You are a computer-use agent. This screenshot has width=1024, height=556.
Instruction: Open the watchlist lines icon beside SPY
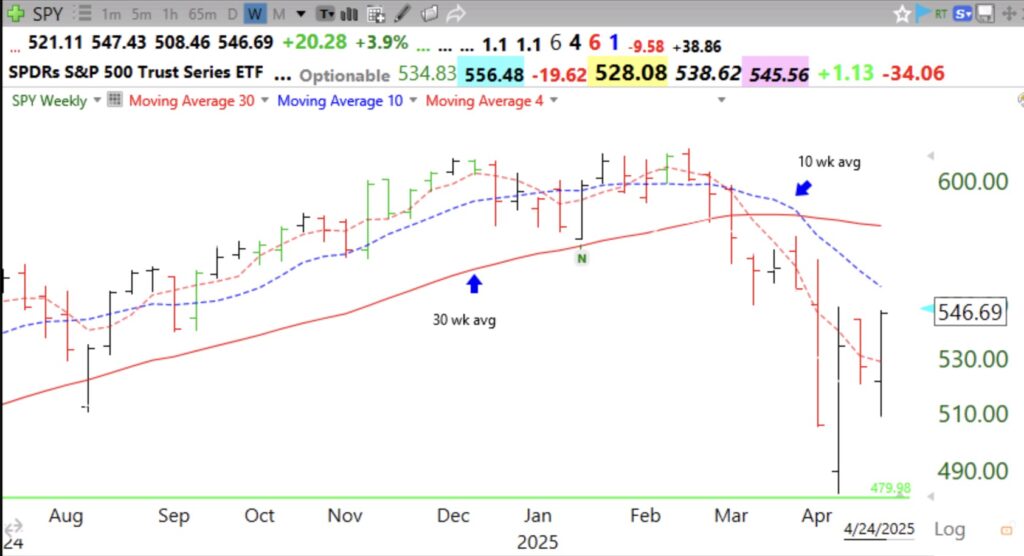click(x=83, y=13)
